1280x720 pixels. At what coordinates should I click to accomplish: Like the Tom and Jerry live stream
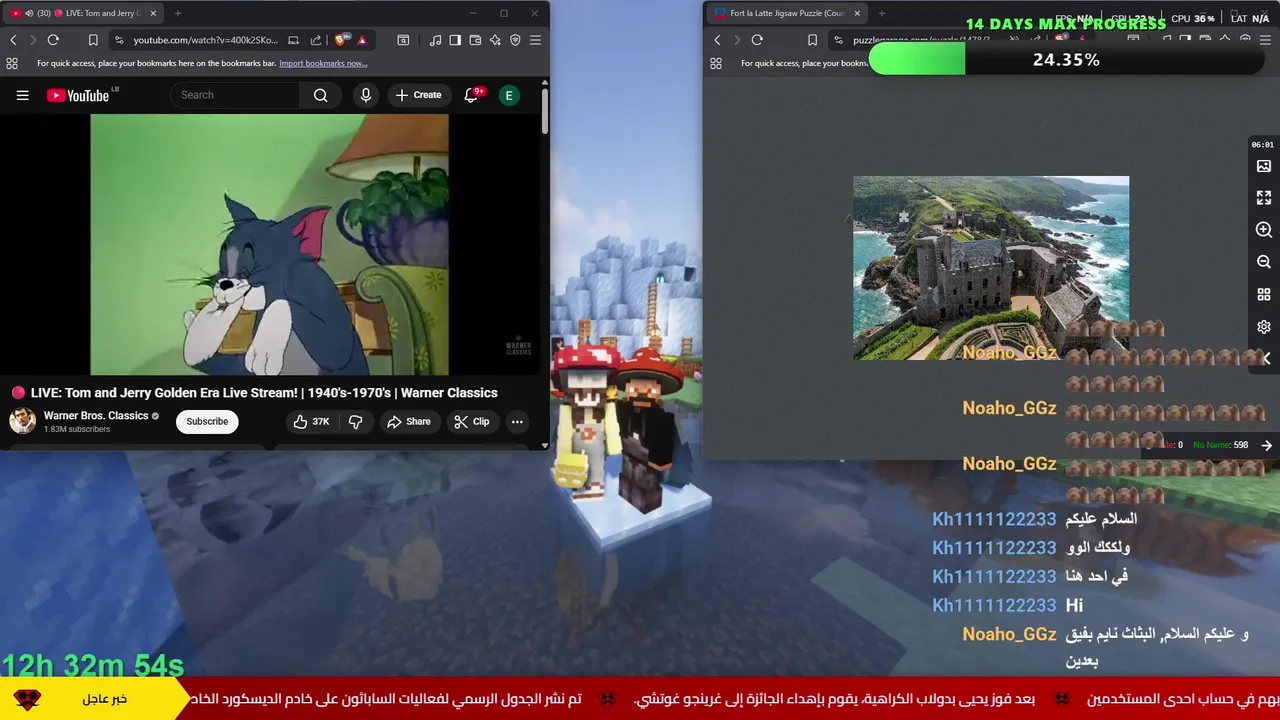(312, 422)
